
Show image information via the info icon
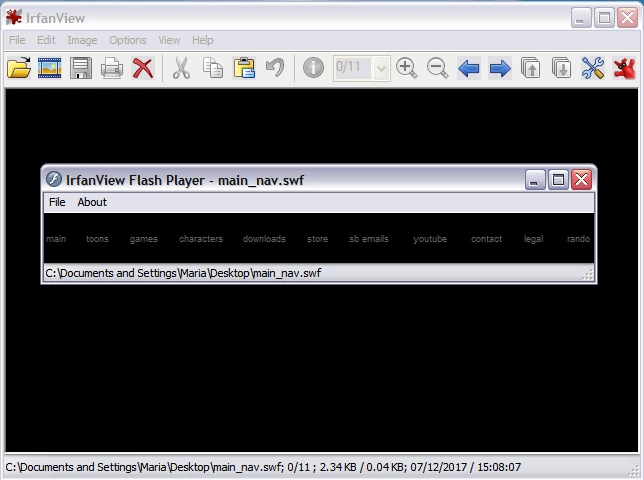tap(313, 68)
